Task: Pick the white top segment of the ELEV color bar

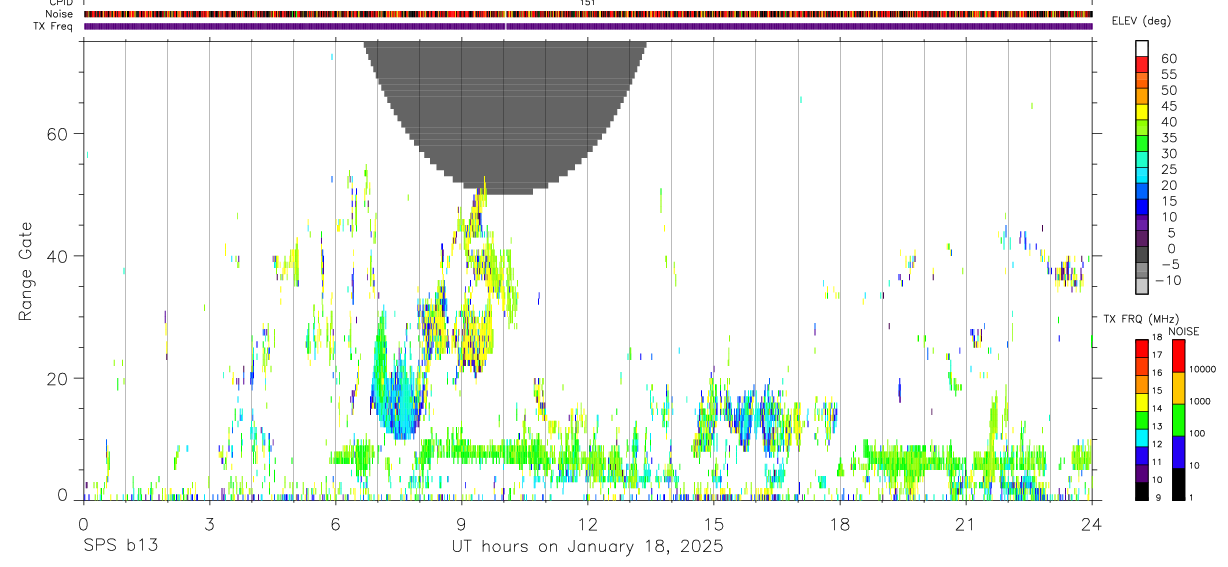Action: pyautogui.click(x=1142, y=48)
